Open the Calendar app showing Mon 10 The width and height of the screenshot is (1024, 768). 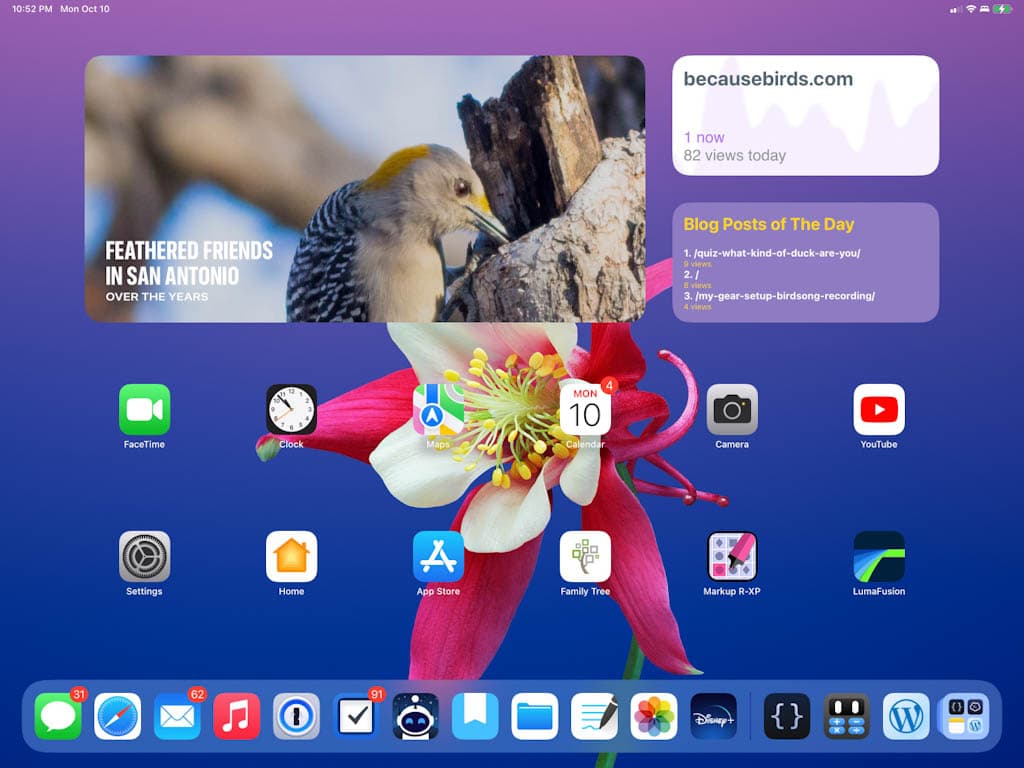click(x=585, y=409)
